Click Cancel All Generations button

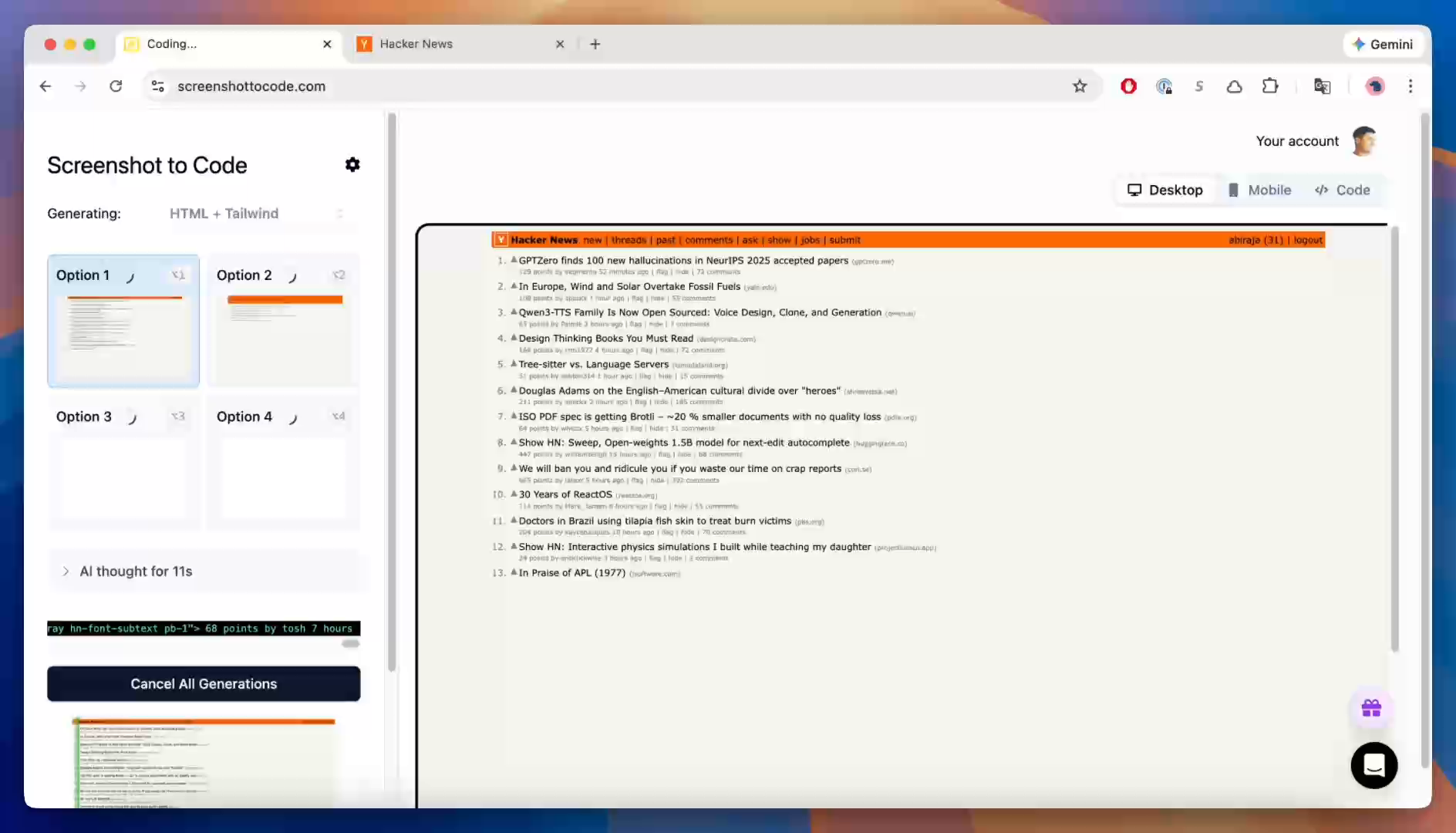(x=204, y=684)
